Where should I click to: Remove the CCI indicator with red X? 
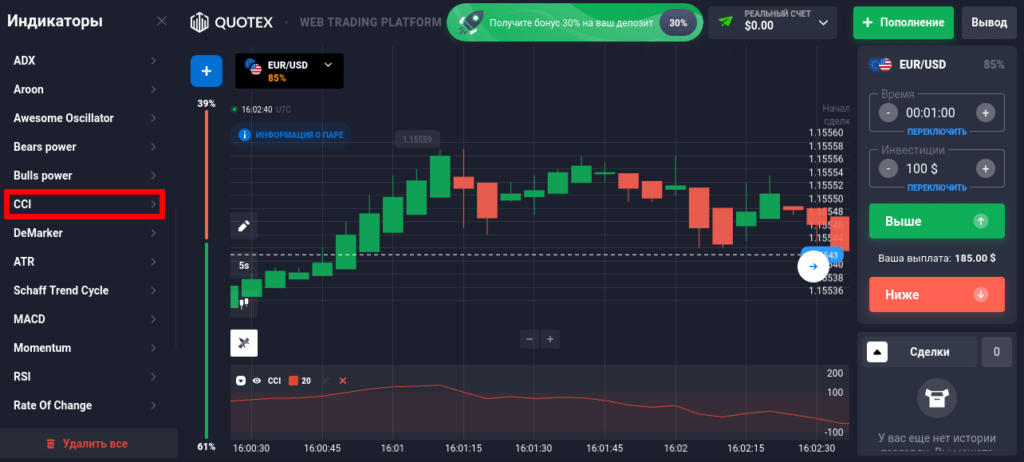coord(343,381)
